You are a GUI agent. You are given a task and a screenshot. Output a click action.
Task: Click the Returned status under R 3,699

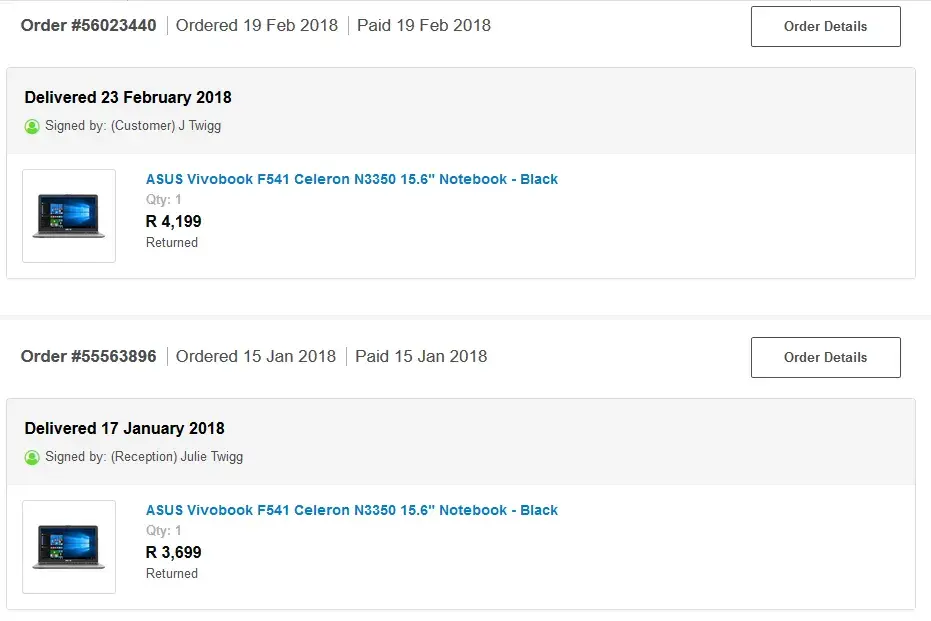tap(172, 573)
